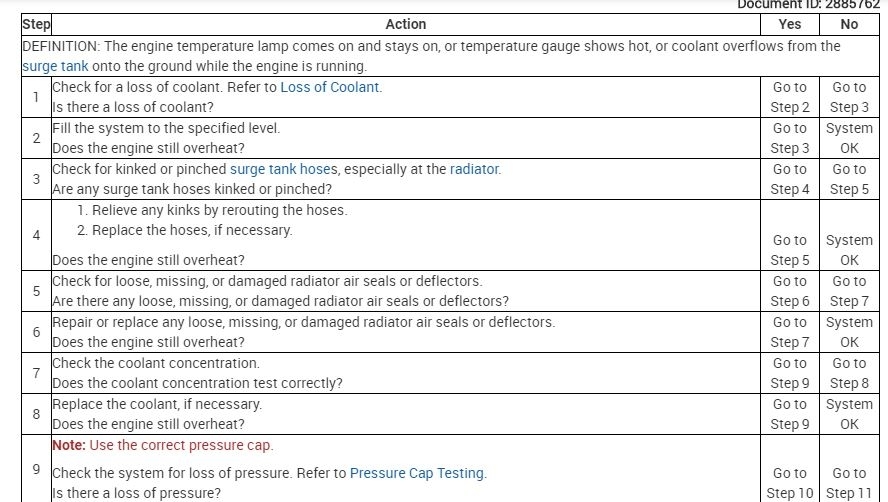Click the step number 5 cell

[36, 291]
